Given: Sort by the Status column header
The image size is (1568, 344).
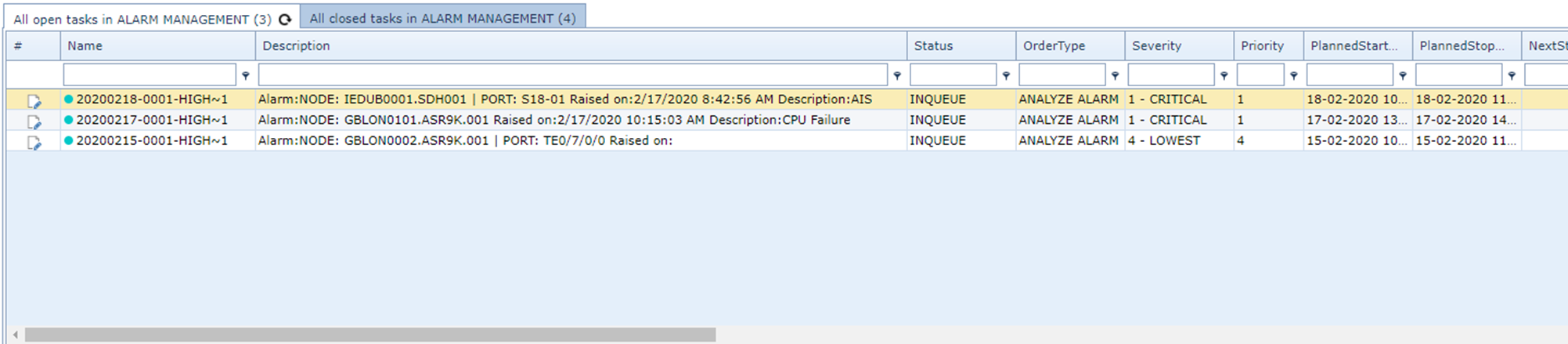Looking at the screenshot, I should pos(933,45).
